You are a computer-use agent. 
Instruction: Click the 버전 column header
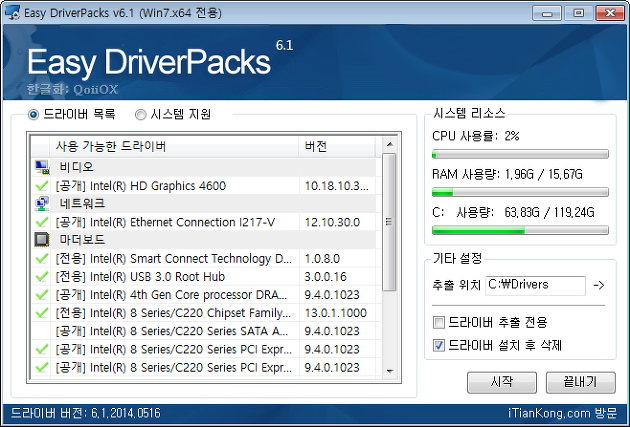(337, 147)
